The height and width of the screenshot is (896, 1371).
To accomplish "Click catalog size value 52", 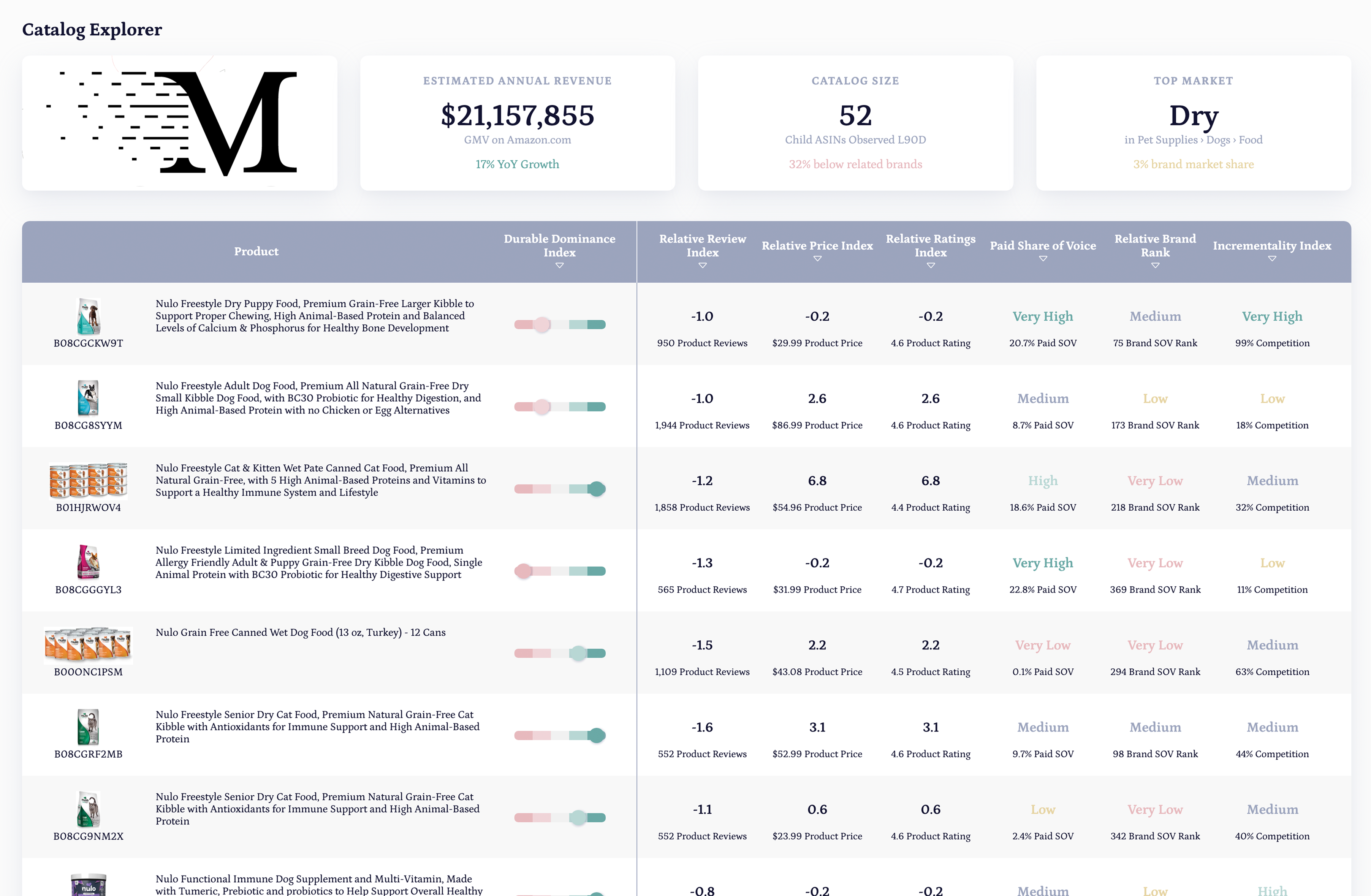I will (855, 116).
